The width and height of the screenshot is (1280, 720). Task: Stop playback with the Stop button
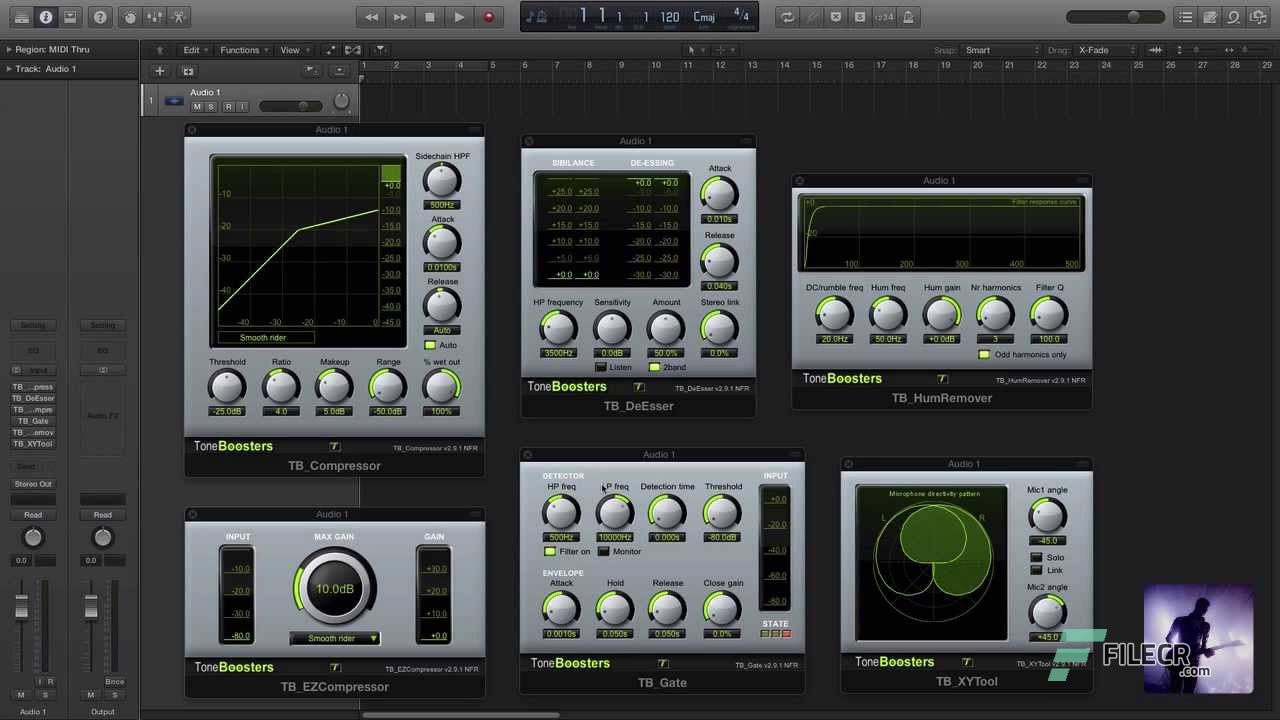click(x=430, y=17)
